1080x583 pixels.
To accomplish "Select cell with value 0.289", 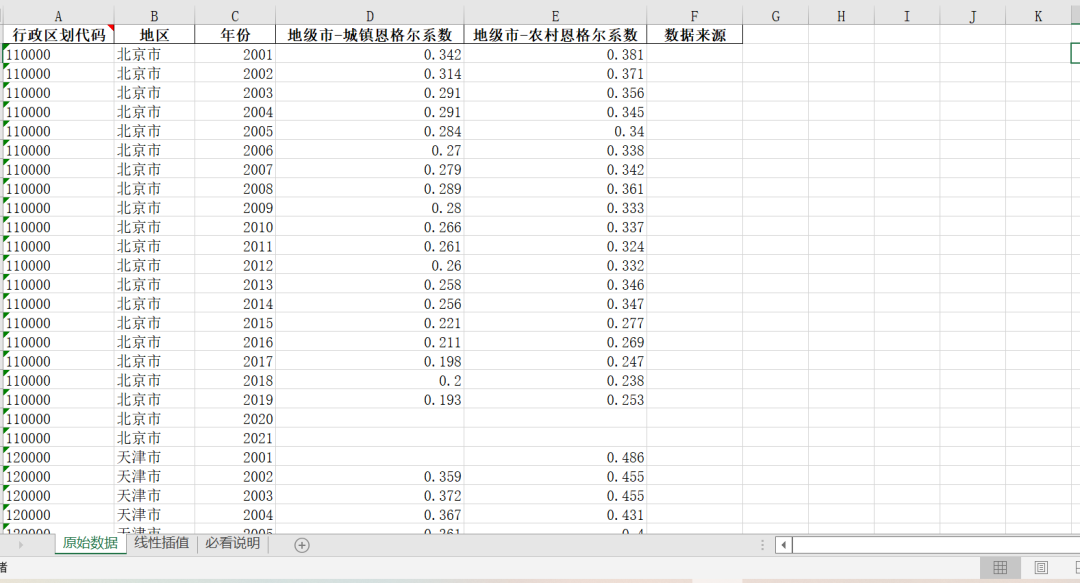I will coord(370,189).
